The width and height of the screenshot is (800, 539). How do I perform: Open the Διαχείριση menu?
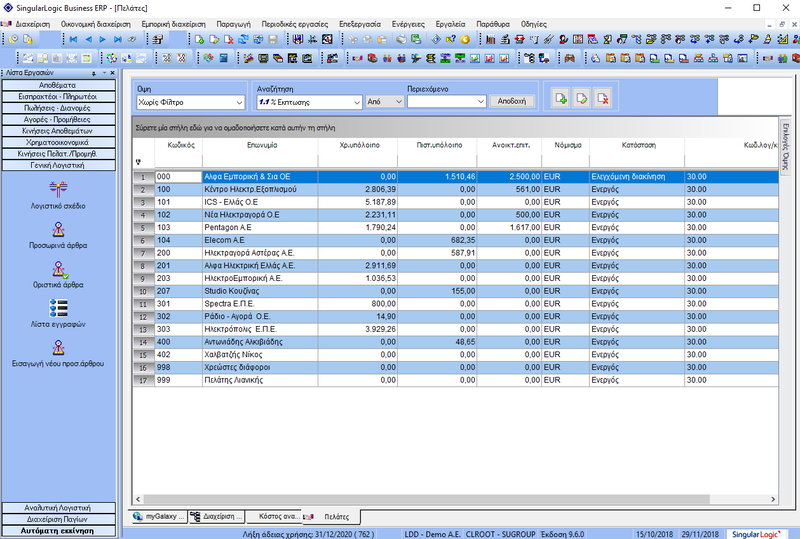point(33,24)
